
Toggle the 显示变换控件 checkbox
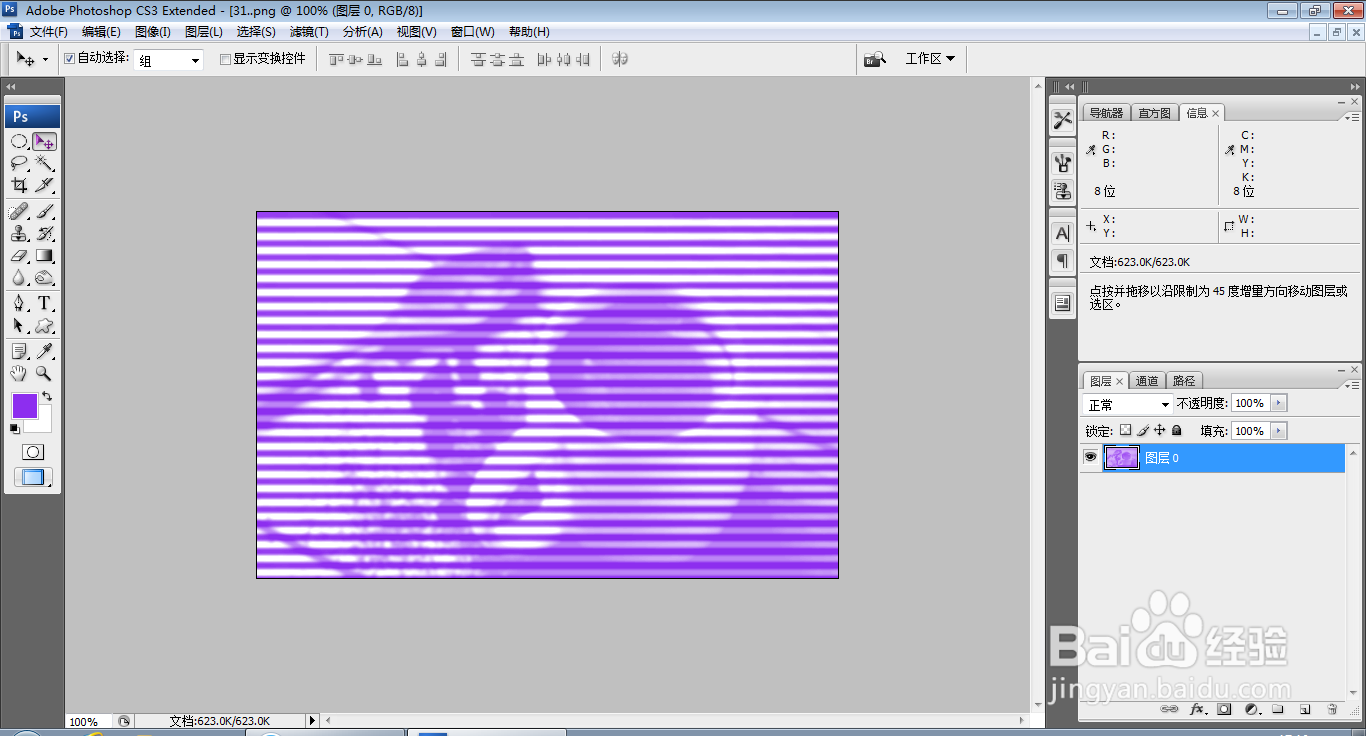pos(225,59)
